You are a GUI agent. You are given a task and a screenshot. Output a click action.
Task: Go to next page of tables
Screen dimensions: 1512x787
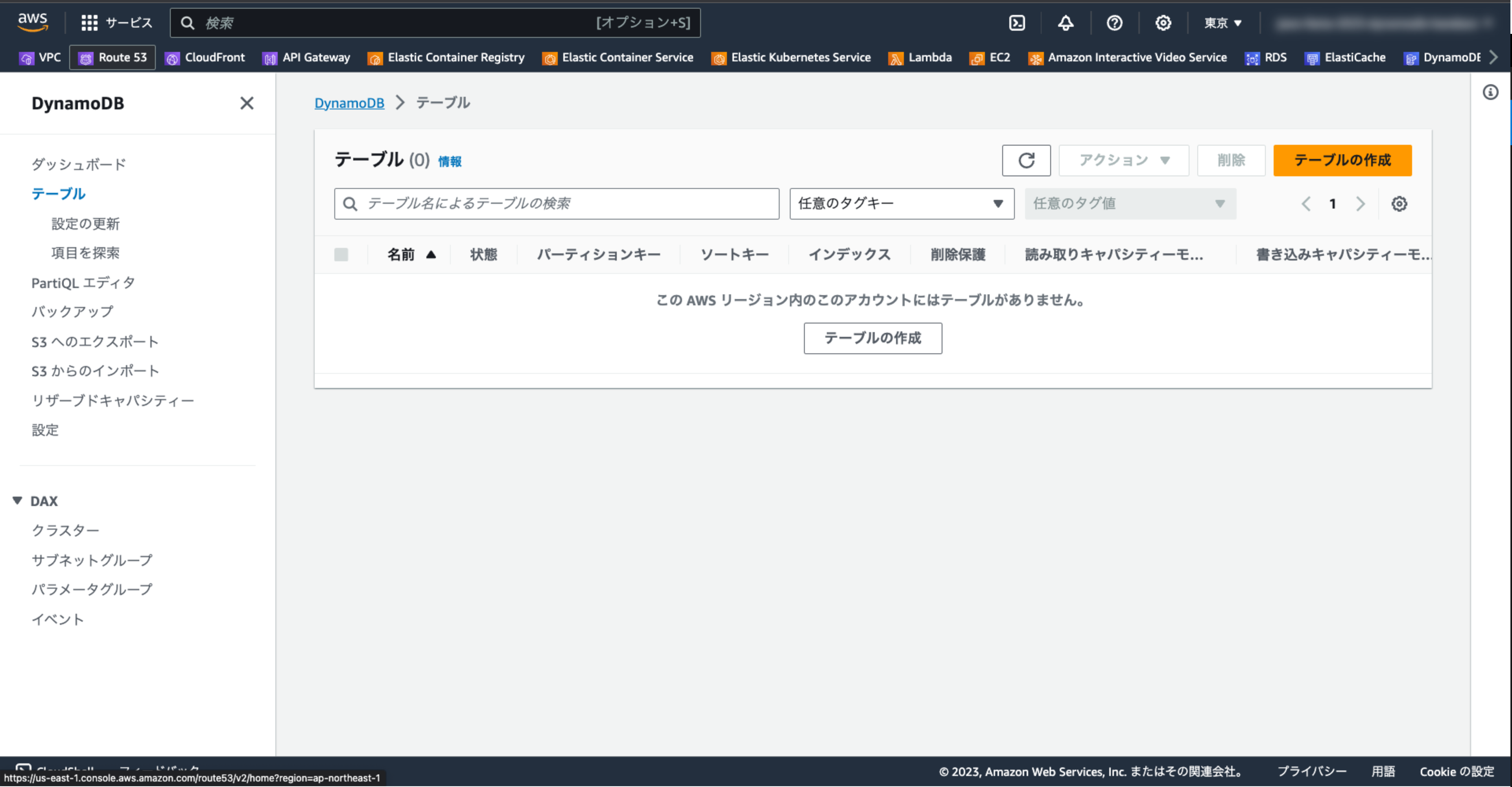point(1361,204)
